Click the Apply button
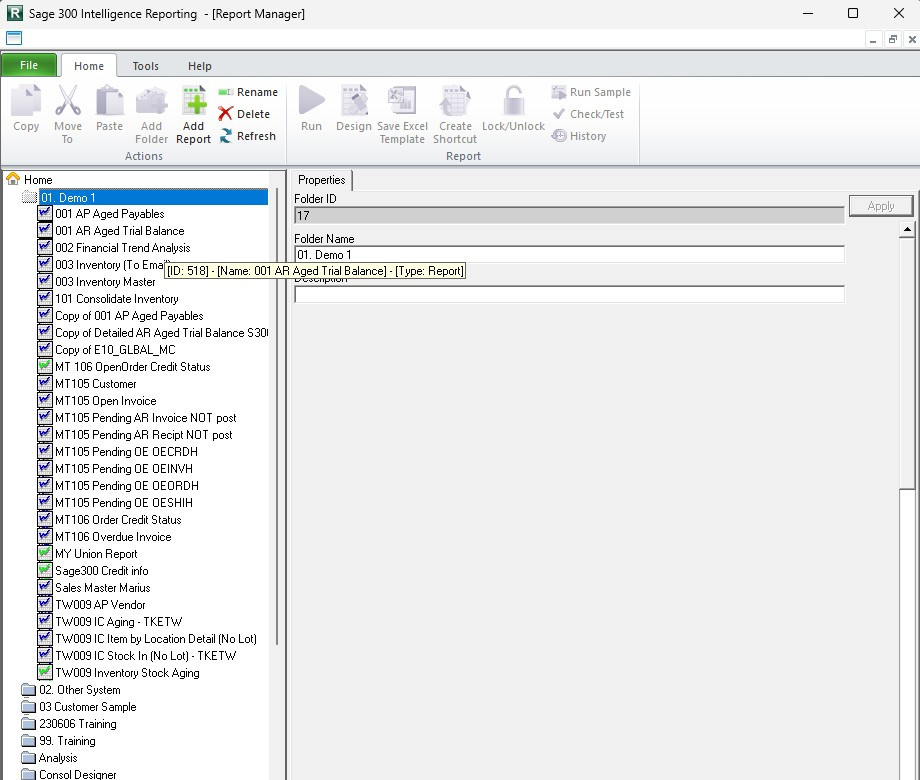The height and width of the screenshot is (780, 920). click(x=881, y=206)
